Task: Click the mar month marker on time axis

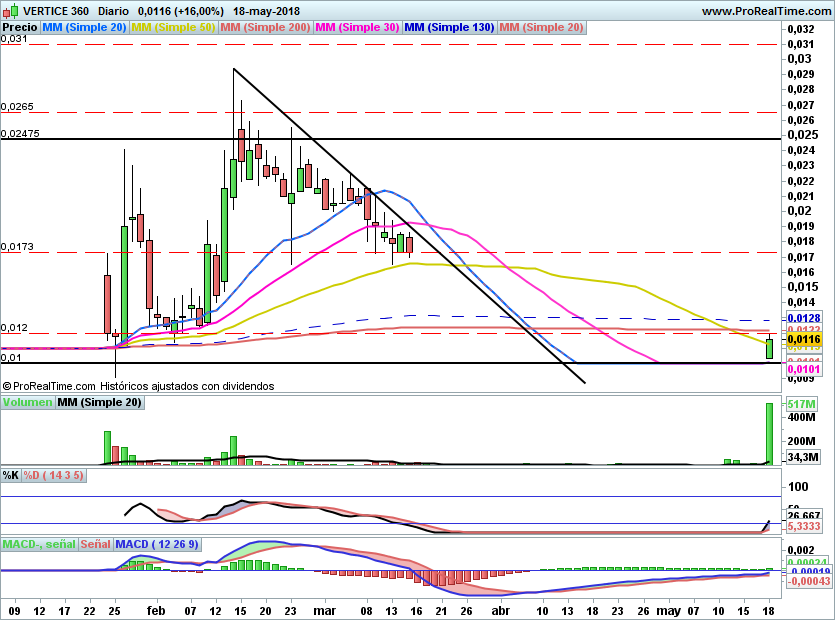Action: coord(324,610)
